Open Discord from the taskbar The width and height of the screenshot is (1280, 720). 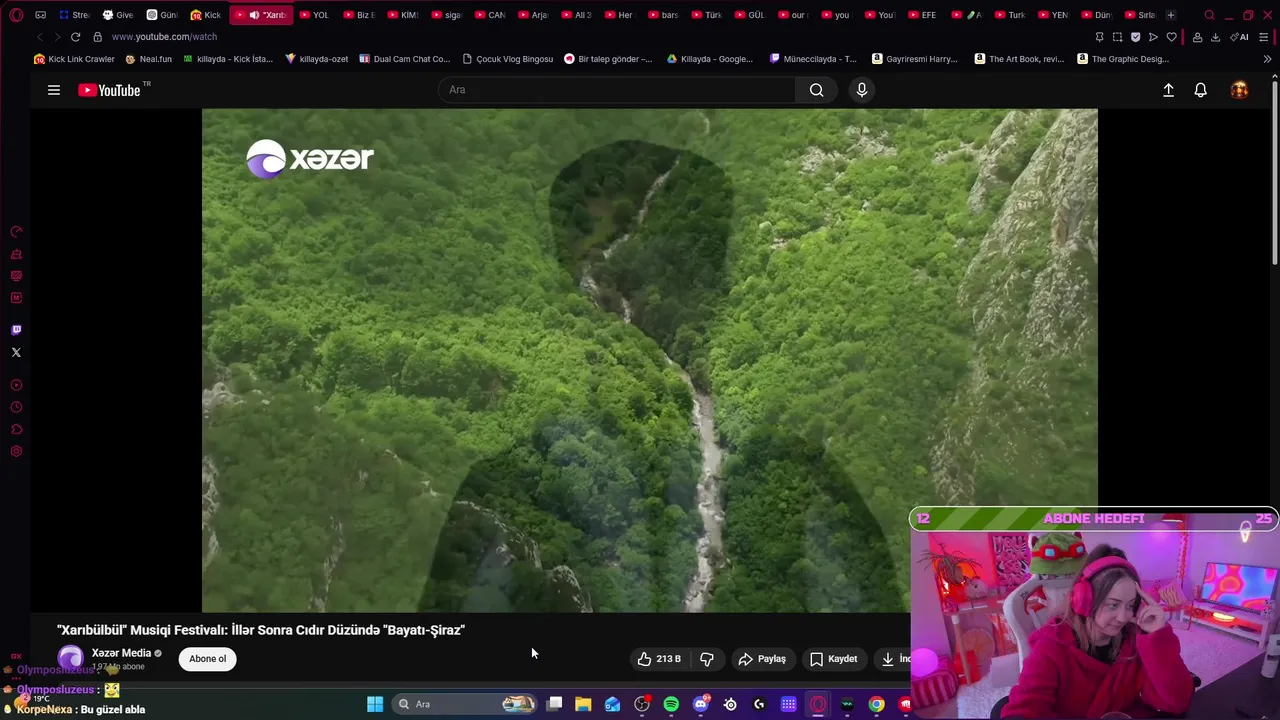coord(700,704)
